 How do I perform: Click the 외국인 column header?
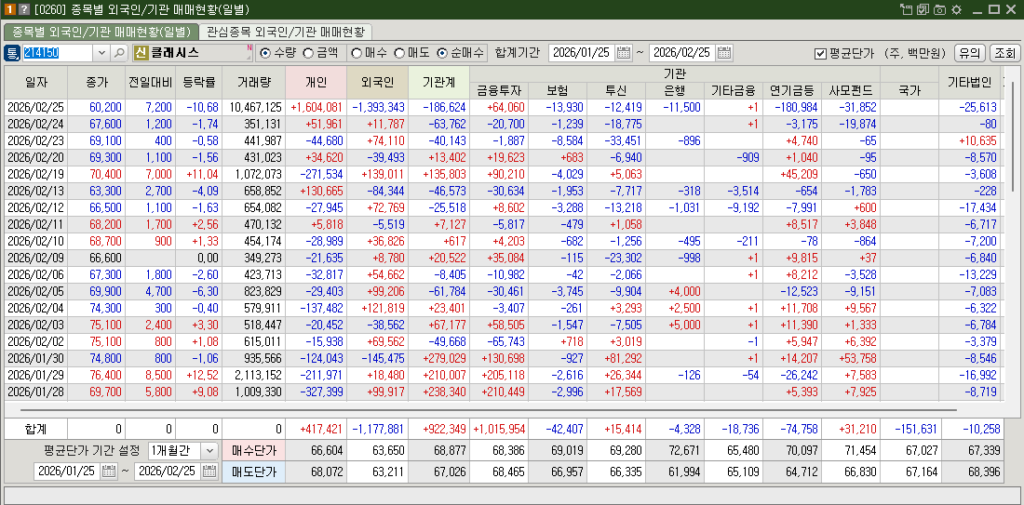click(x=377, y=82)
